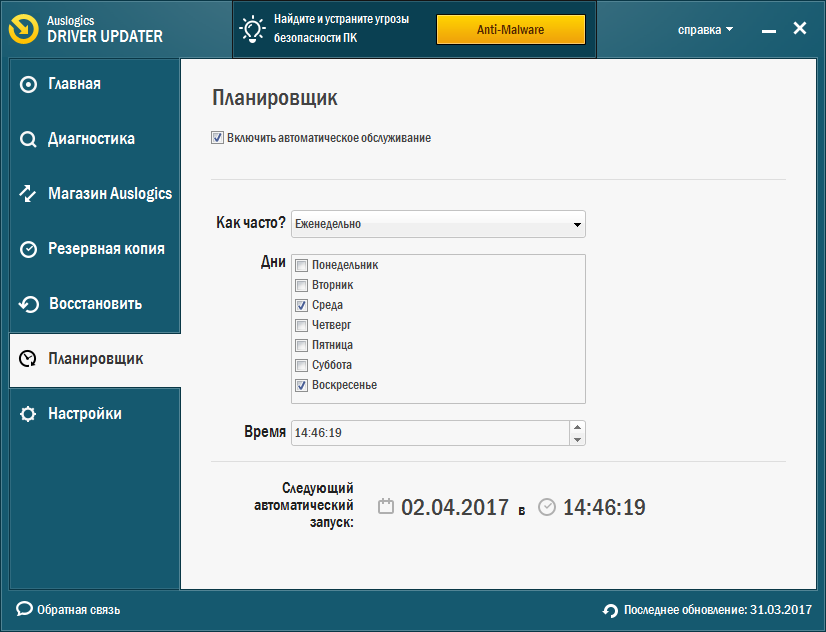Viewport: 826px width, 632px height.
Task: Increase time using the Время up stepper
Action: [x=578, y=428]
